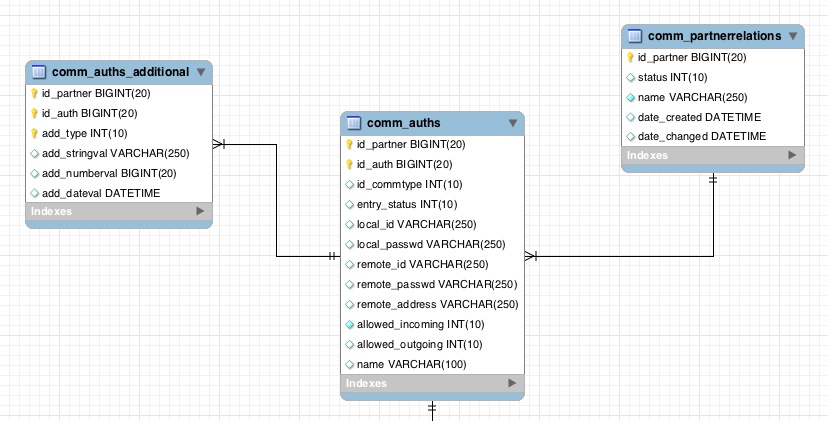Click filled diamond icon beside name VARCHAR(250)
The width and height of the screenshot is (828, 421).
coord(631,98)
